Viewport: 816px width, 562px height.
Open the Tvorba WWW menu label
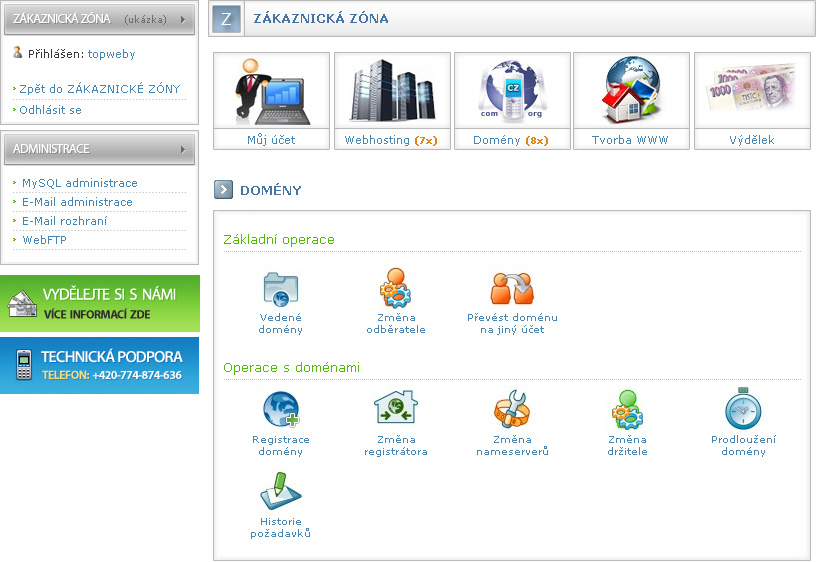(630, 140)
